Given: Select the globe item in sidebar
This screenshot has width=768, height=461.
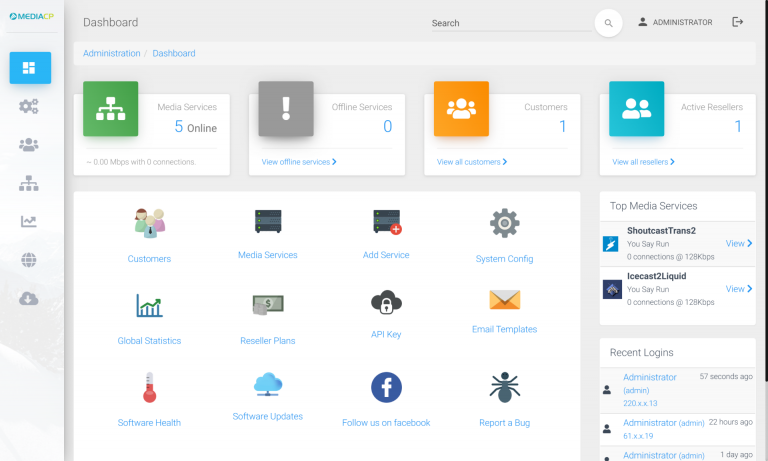Looking at the screenshot, I should point(29,259).
